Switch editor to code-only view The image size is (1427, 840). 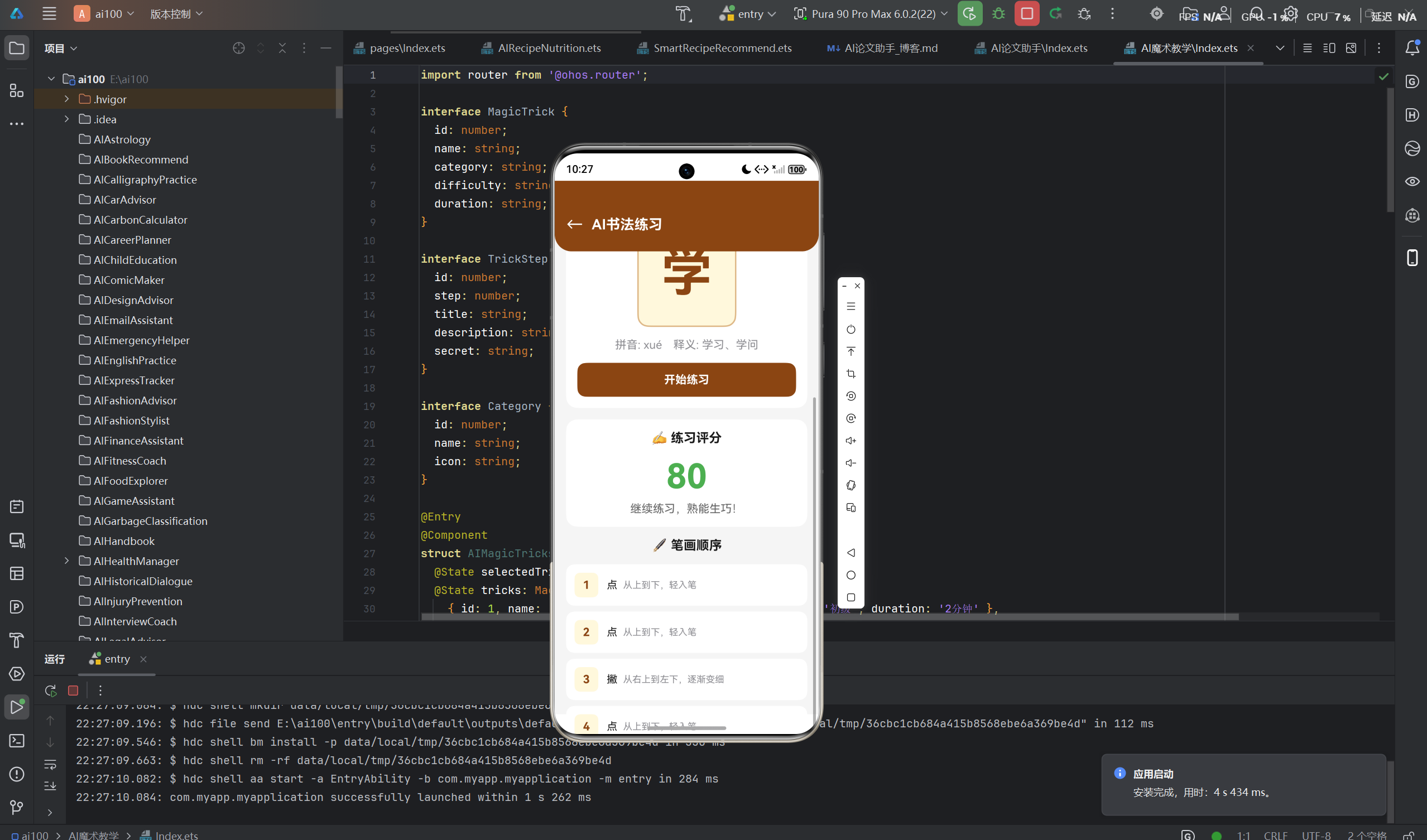click(x=1307, y=48)
